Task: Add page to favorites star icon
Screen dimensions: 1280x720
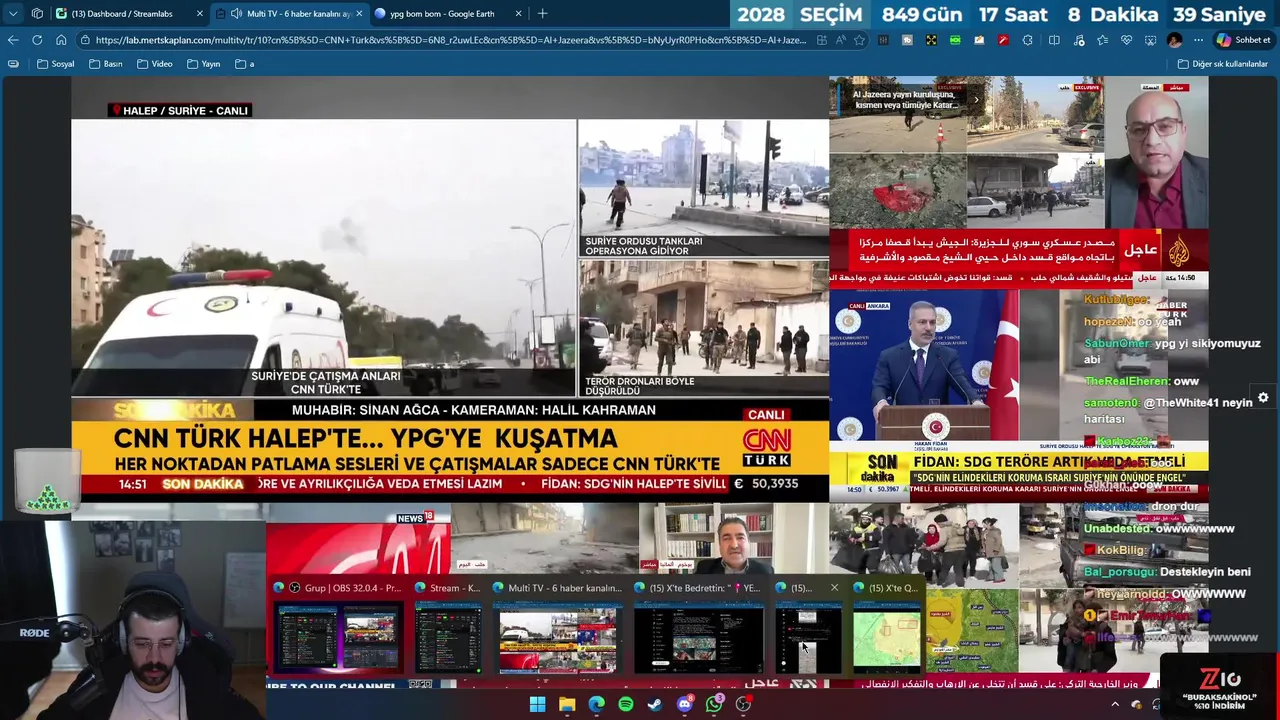Action: (x=859, y=40)
